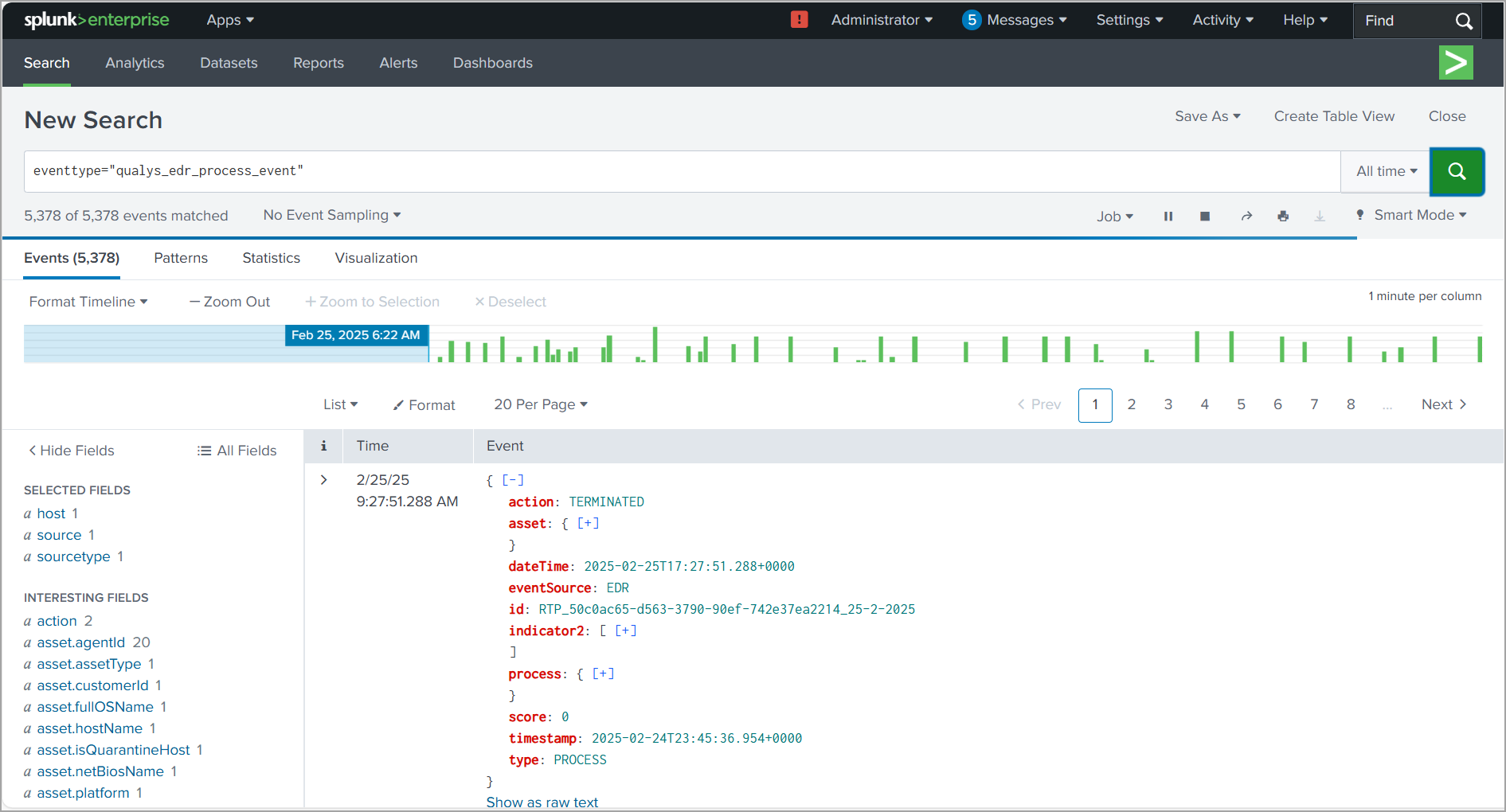The width and height of the screenshot is (1506, 812).
Task: Click the green search magnifier button
Action: pos(1456,171)
